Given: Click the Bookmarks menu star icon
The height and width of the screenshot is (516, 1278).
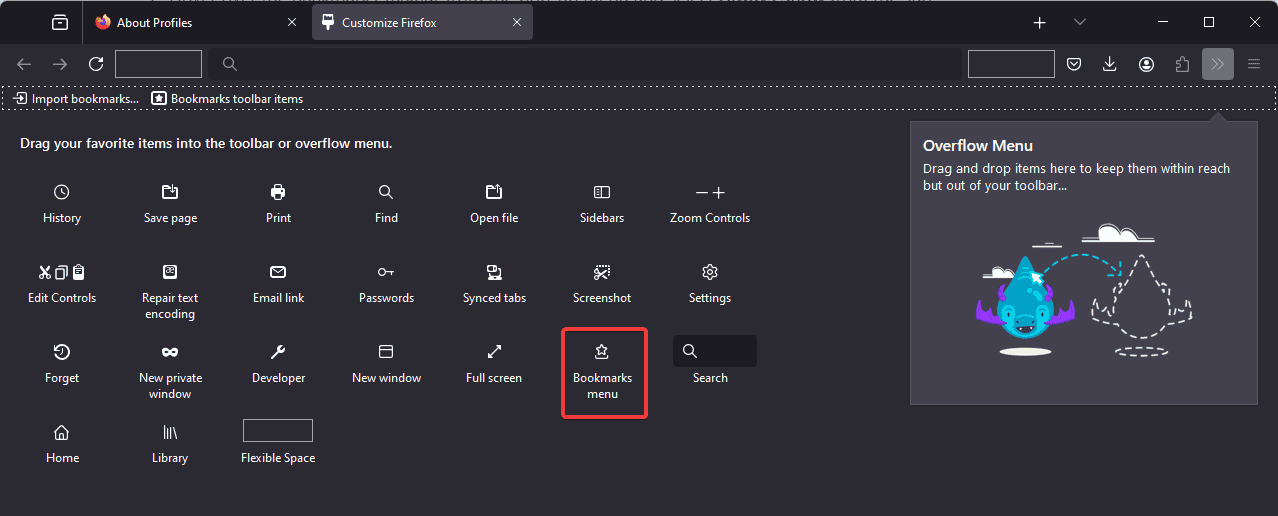Looking at the screenshot, I should 602,352.
